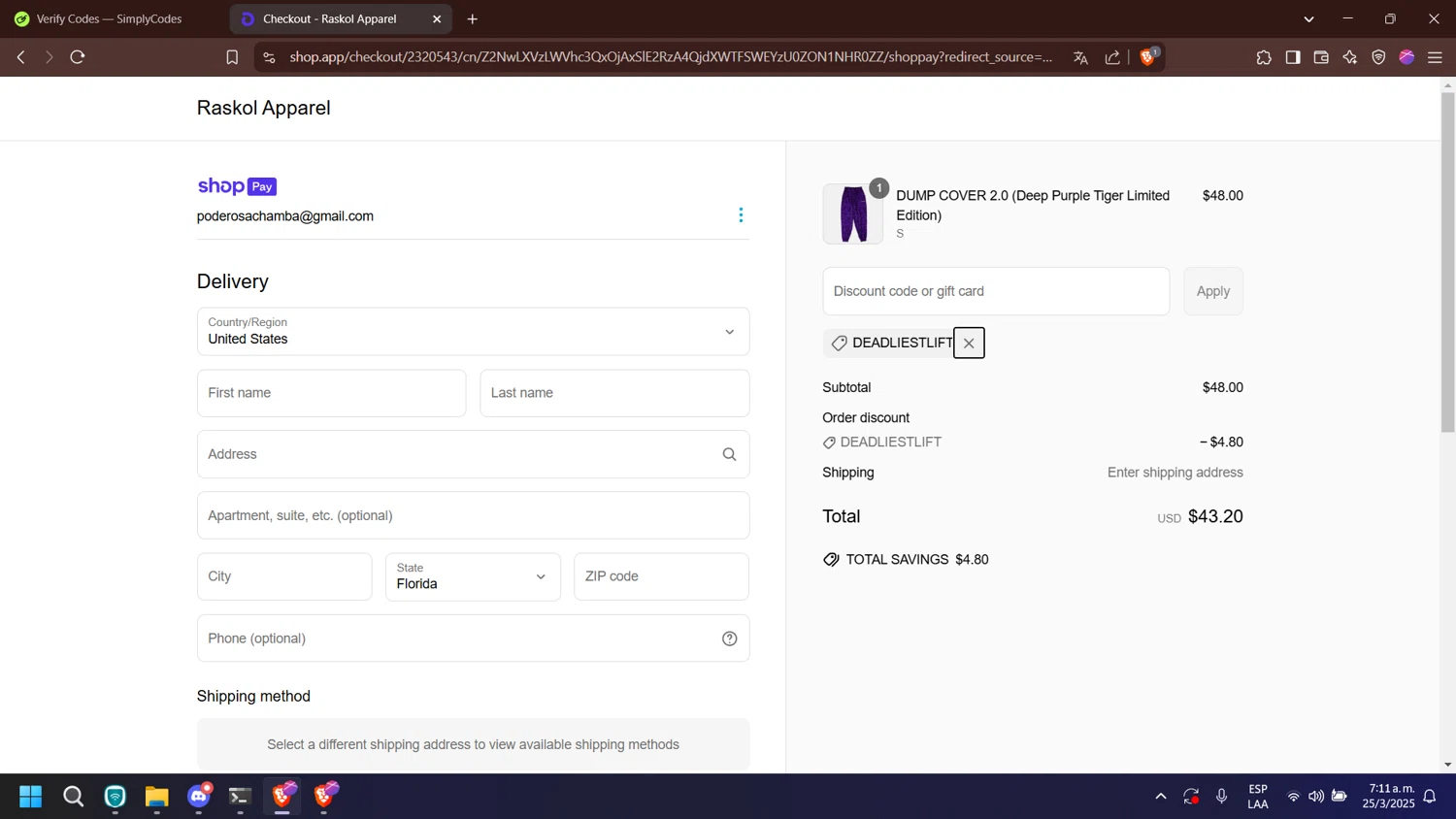Show hidden system tray icons
Image resolution: width=1456 pixels, height=819 pixels.
click(x=1161, y=797)
